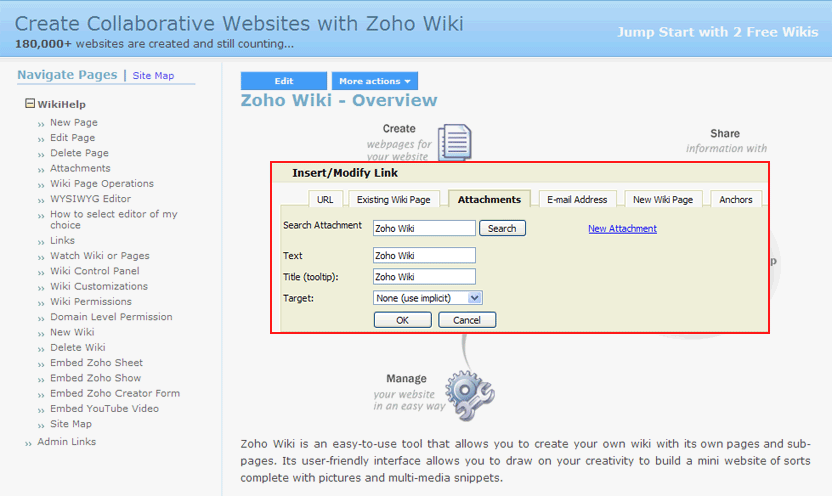Open the Wiki Permissions link

pos(91,302)
